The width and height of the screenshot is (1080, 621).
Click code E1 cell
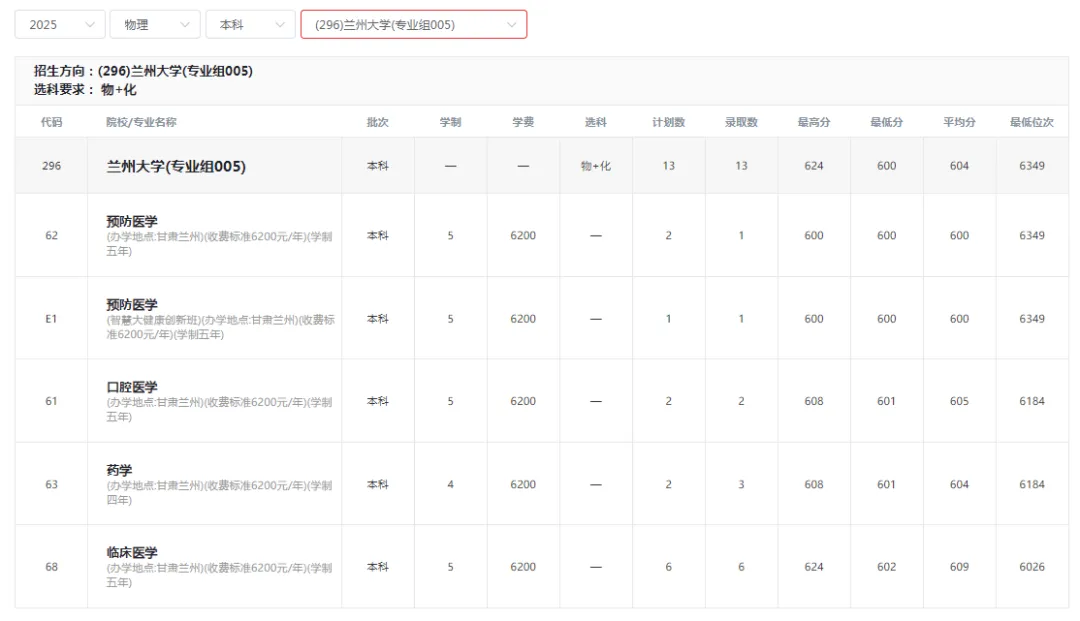52,319
